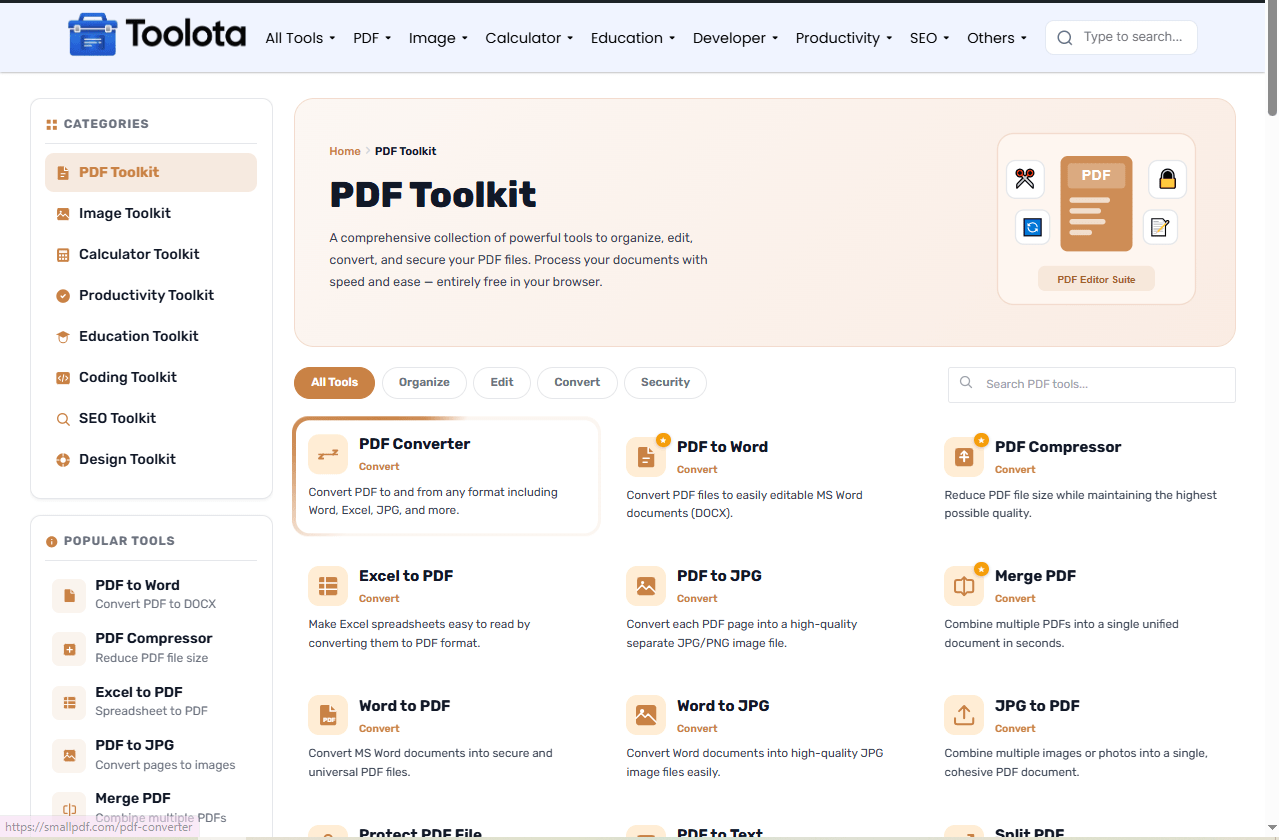Image resolution: width=1279 pixels, height=840 pixels.
Task: Expand the Developer navigation dropdown
Action: tap(736, 38)
